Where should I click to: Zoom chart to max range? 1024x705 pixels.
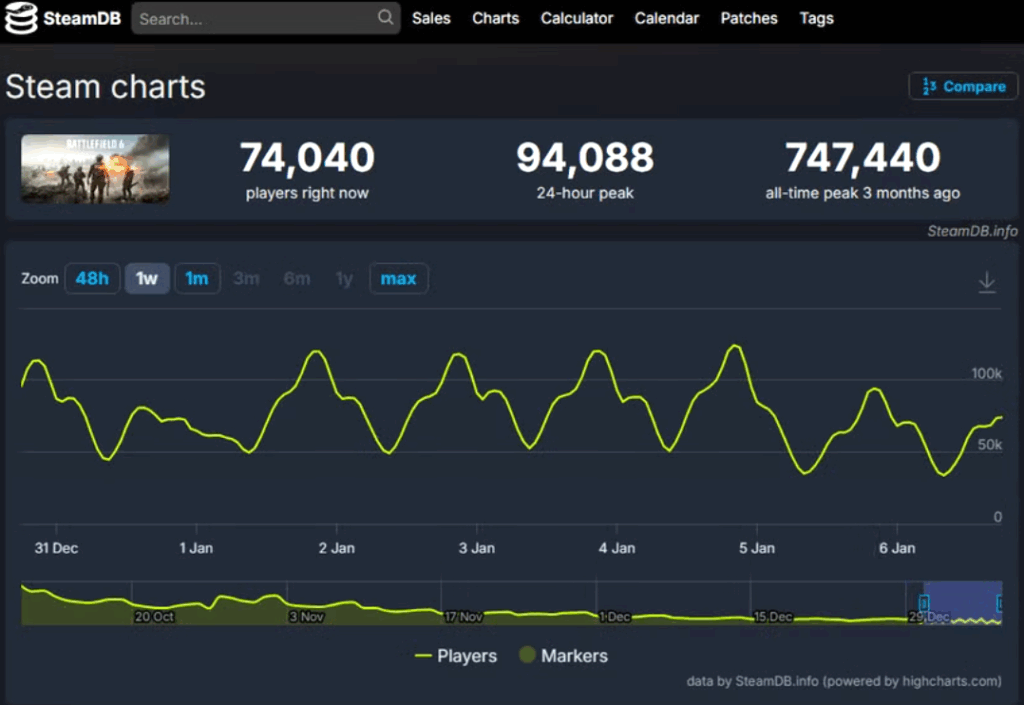[398, 278]
